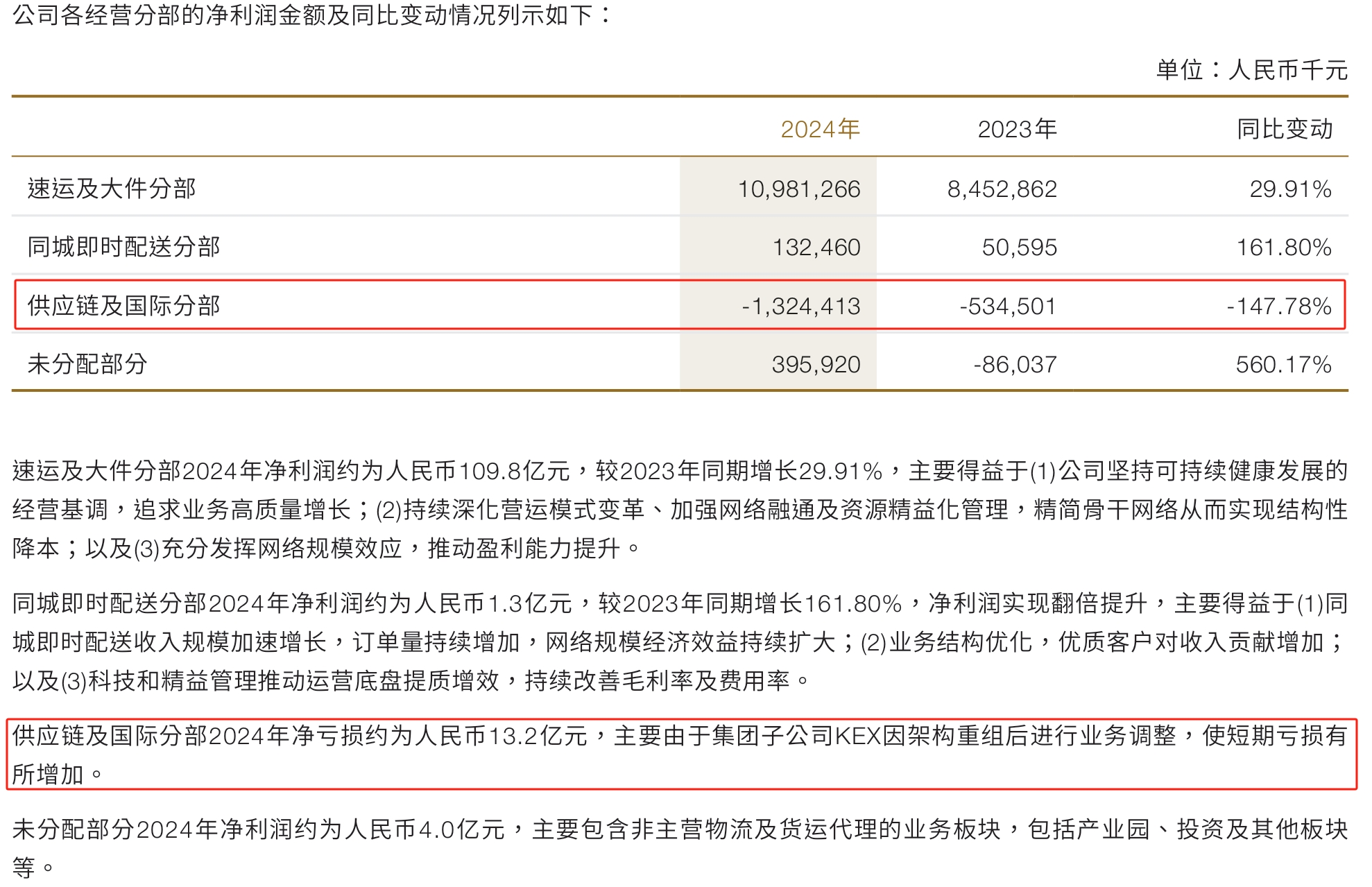Click the 单位：人民币千元 unit label
Viewport: 1372px width, 887px height.
[x=1252, y=70]
